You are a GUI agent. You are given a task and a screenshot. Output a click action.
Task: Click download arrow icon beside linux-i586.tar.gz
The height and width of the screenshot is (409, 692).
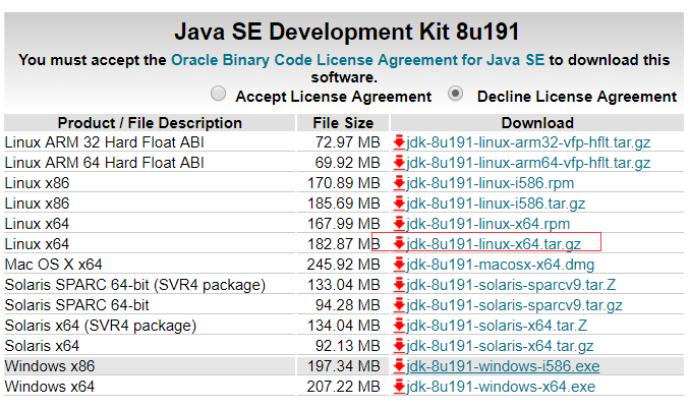coord(399,203)
